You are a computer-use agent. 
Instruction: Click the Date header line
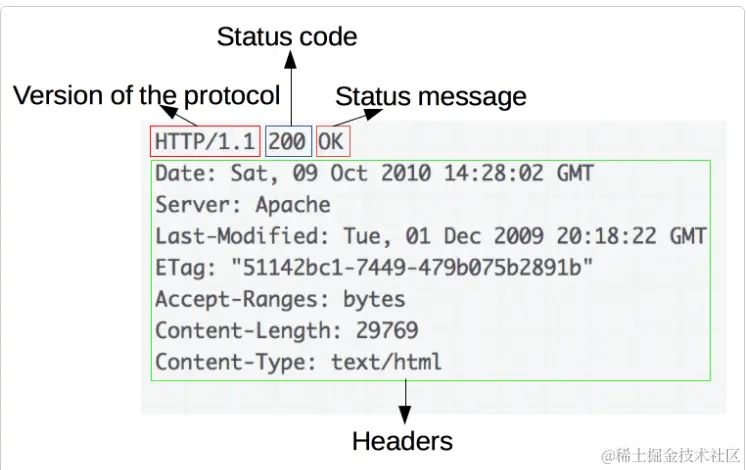point(373,174)
